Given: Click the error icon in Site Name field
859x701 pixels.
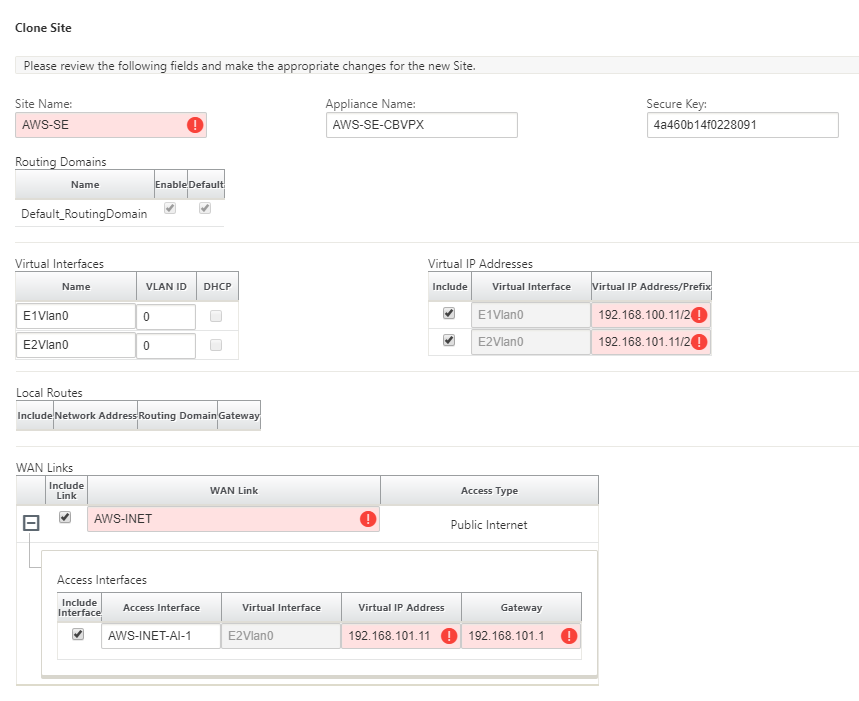Looking at the screenshot, I should click(195, 125).
